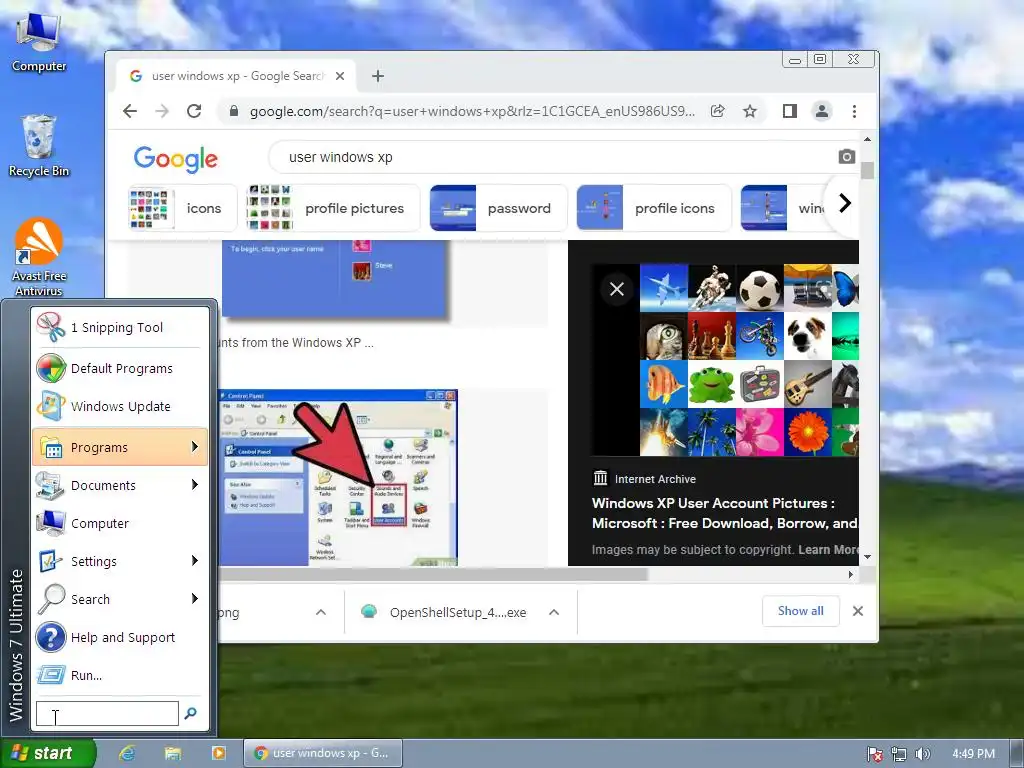Open the volume tray icon
This screenshot has width=1024, height=768.
click(x=923, y=754)
